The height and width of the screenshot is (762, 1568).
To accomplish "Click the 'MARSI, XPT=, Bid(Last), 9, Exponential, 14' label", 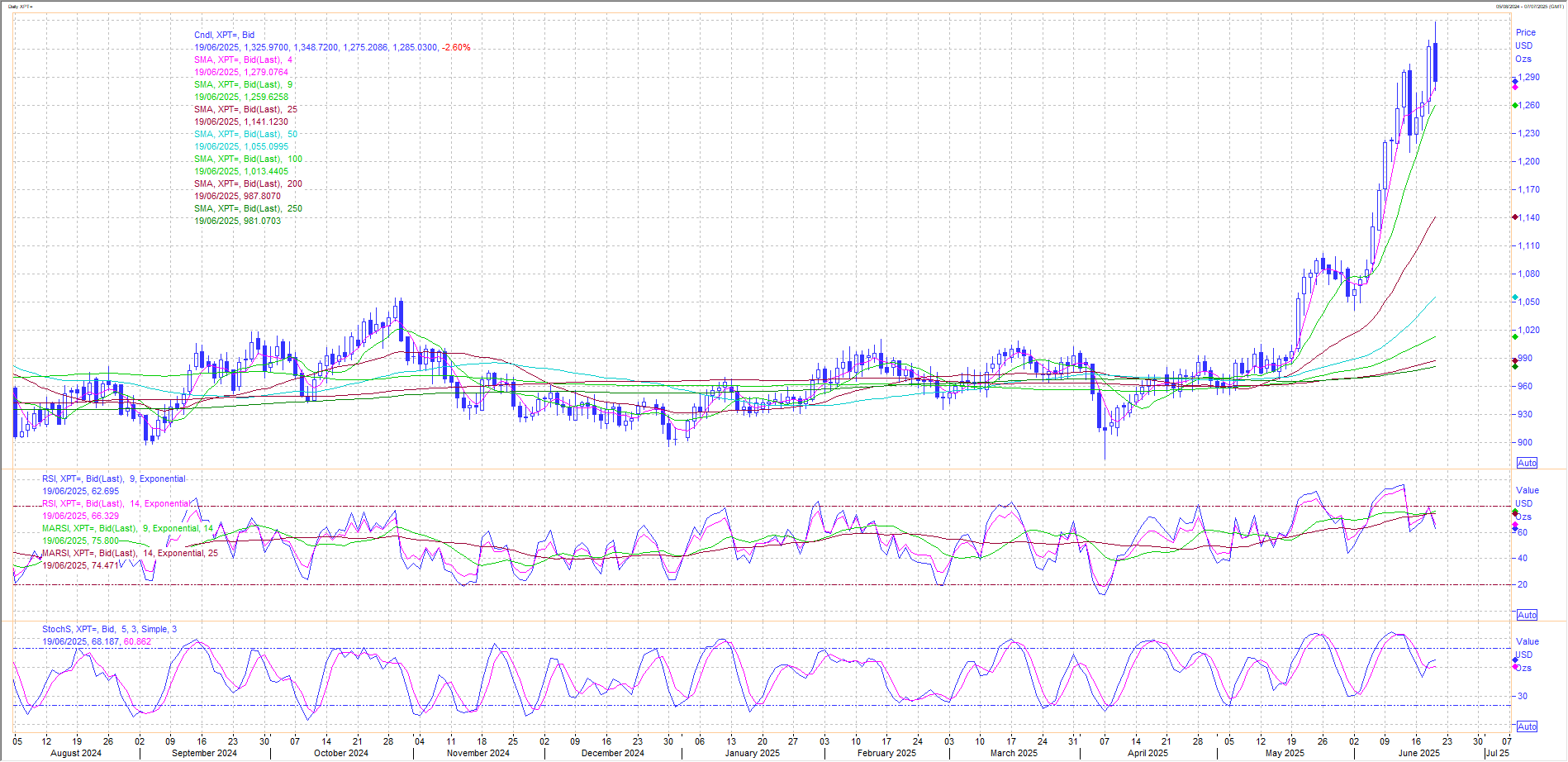I will [127, 528].
